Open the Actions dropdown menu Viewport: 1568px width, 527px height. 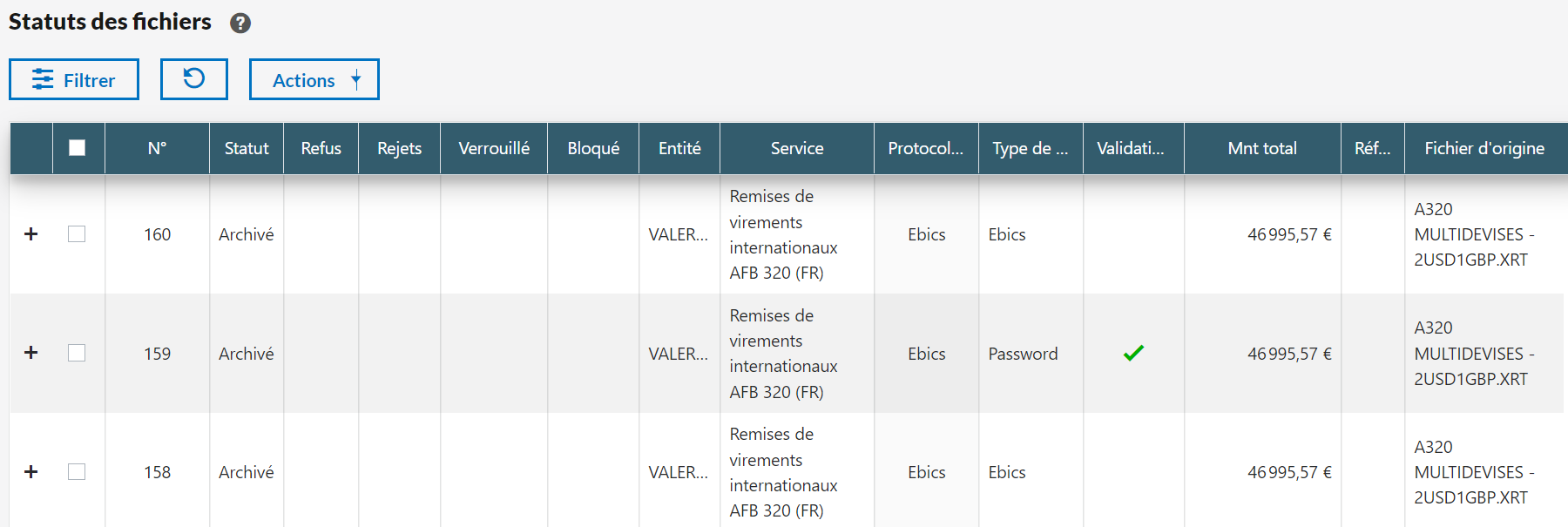[314, 80]
